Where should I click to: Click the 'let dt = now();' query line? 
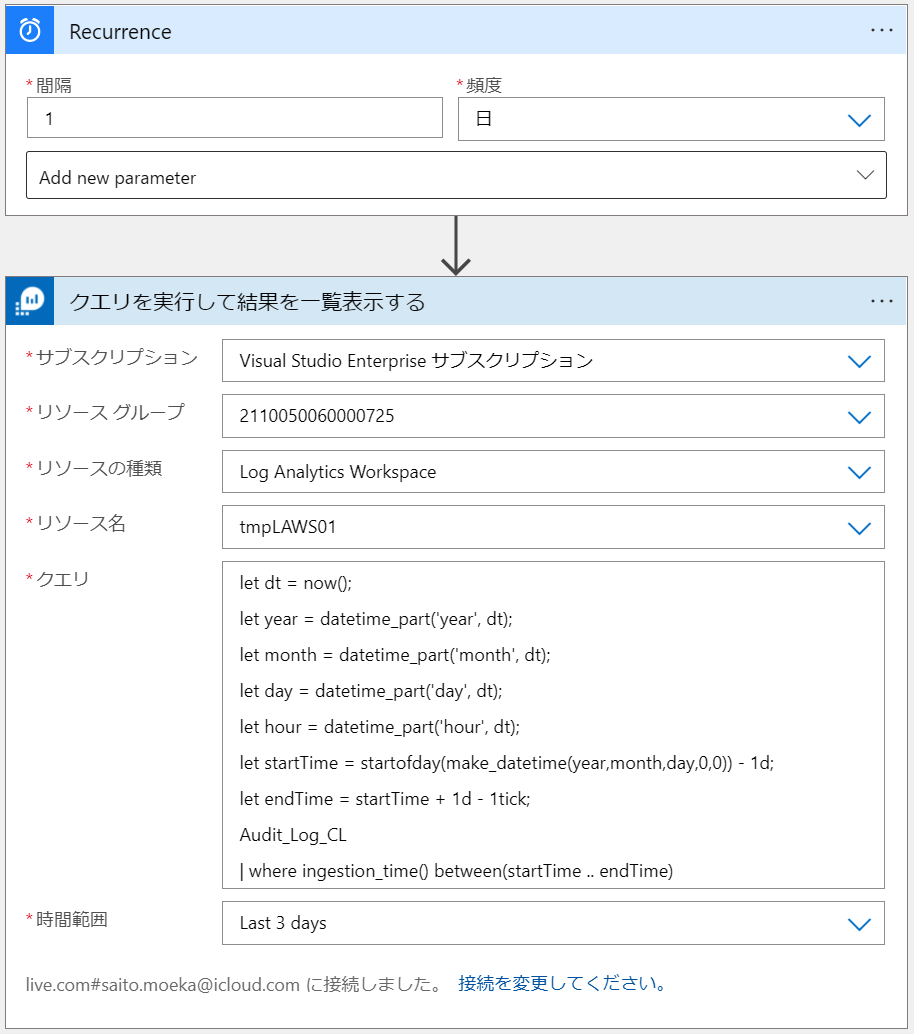(x=295, y=583)
